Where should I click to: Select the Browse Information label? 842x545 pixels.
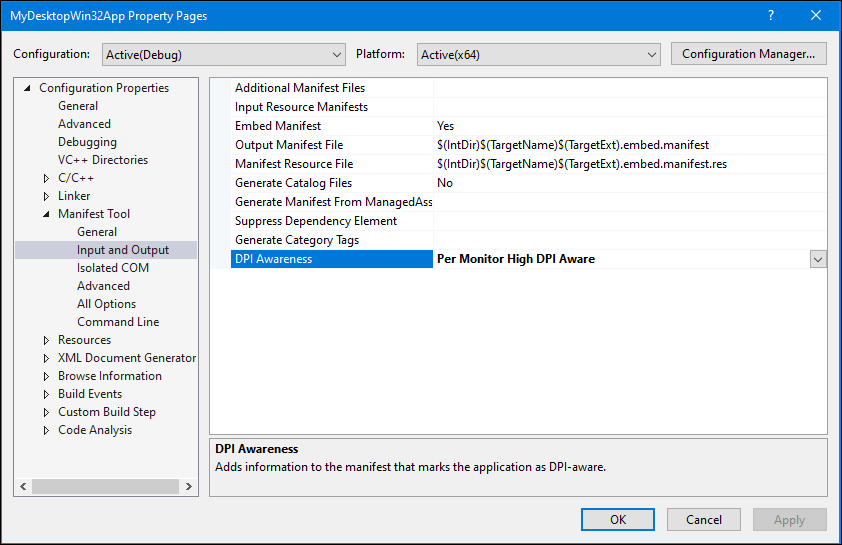pyautogui.click(x=110, y=376)
